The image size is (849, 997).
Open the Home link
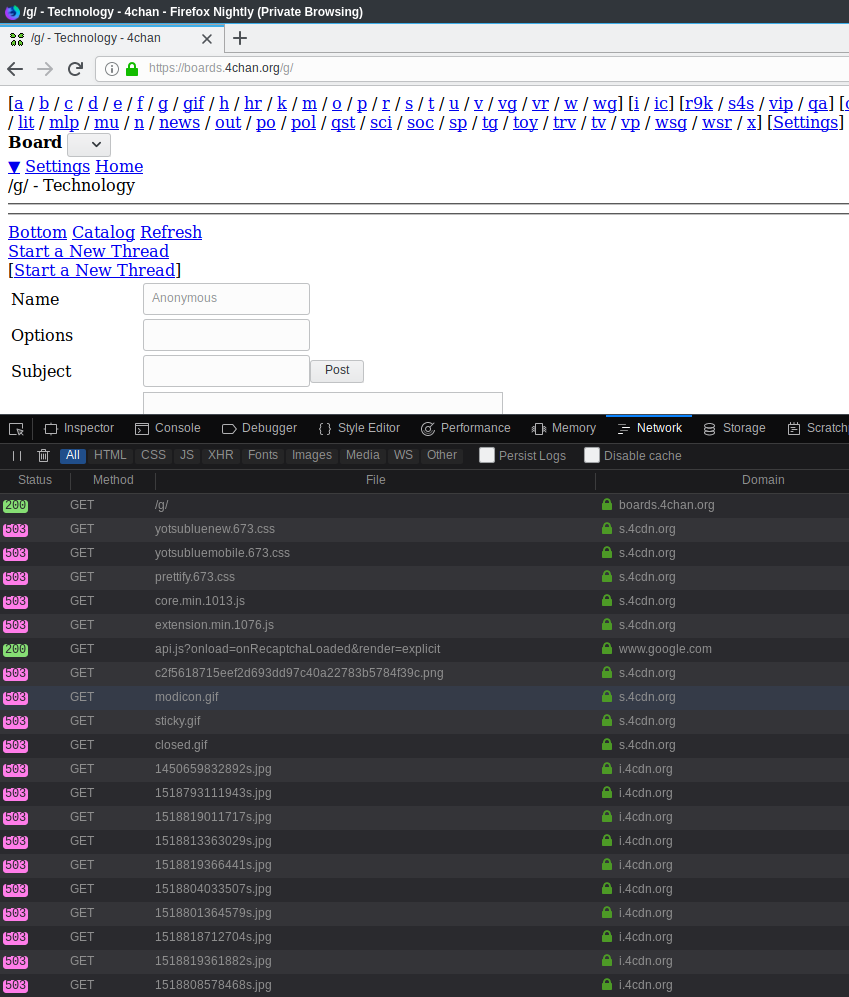click(119, 167)
